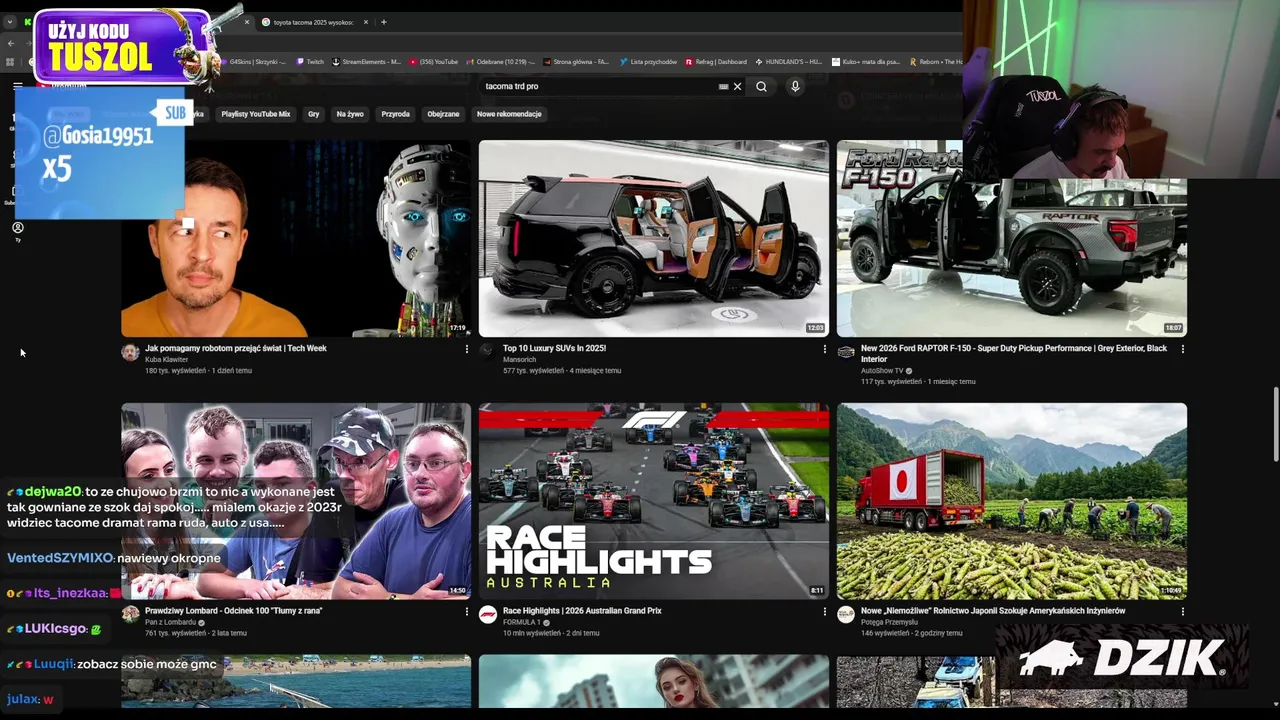Open title Prawdziwy Lombard - Odcinek 100
Screen dimensions: 1280x720
(233, 610)
